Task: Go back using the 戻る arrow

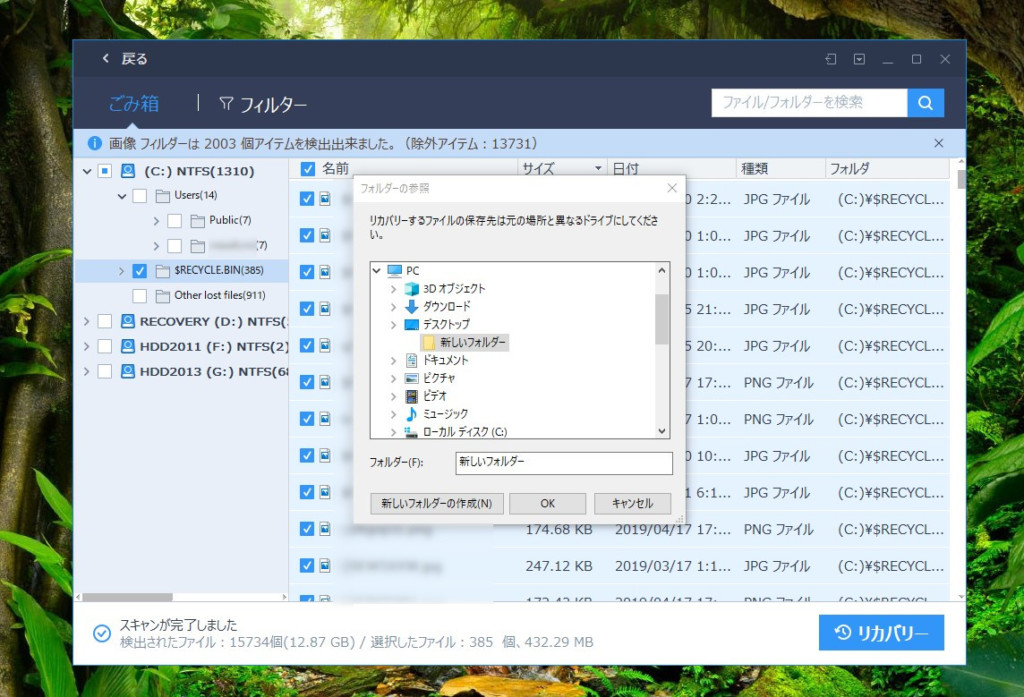Action: tap(105, 59)
